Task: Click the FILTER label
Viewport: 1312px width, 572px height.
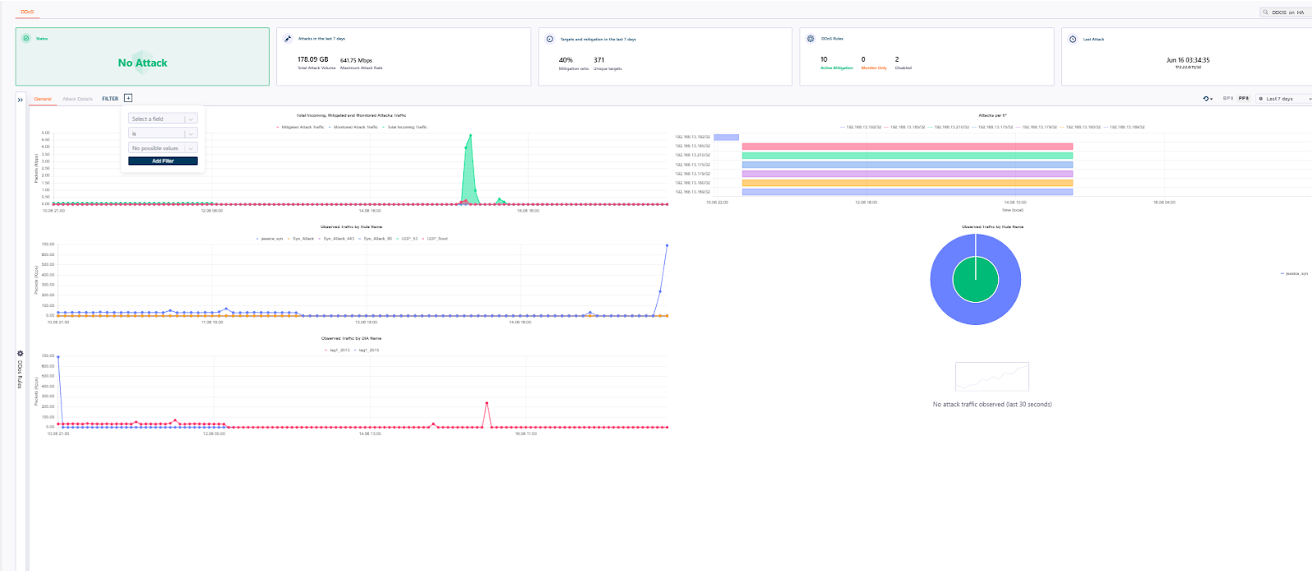Action: click(110, 98)
